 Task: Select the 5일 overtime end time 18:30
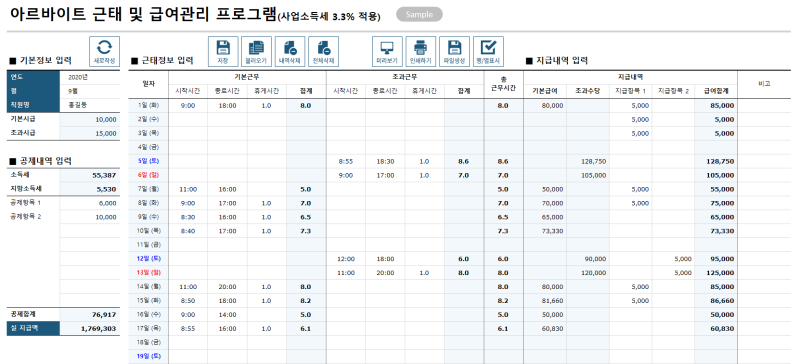coord(385,161)
